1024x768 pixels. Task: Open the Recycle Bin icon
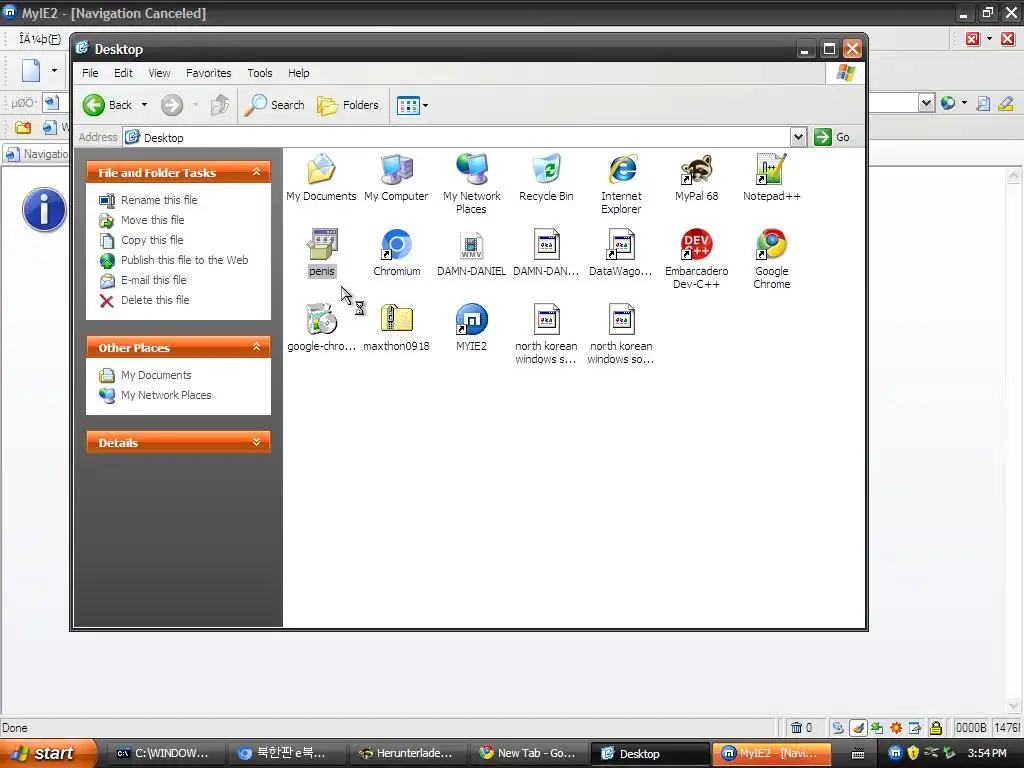click(547, 178)
